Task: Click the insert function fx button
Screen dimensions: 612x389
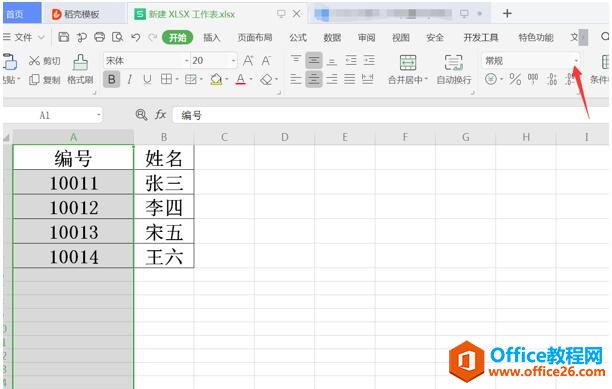Action: (160, 115)
